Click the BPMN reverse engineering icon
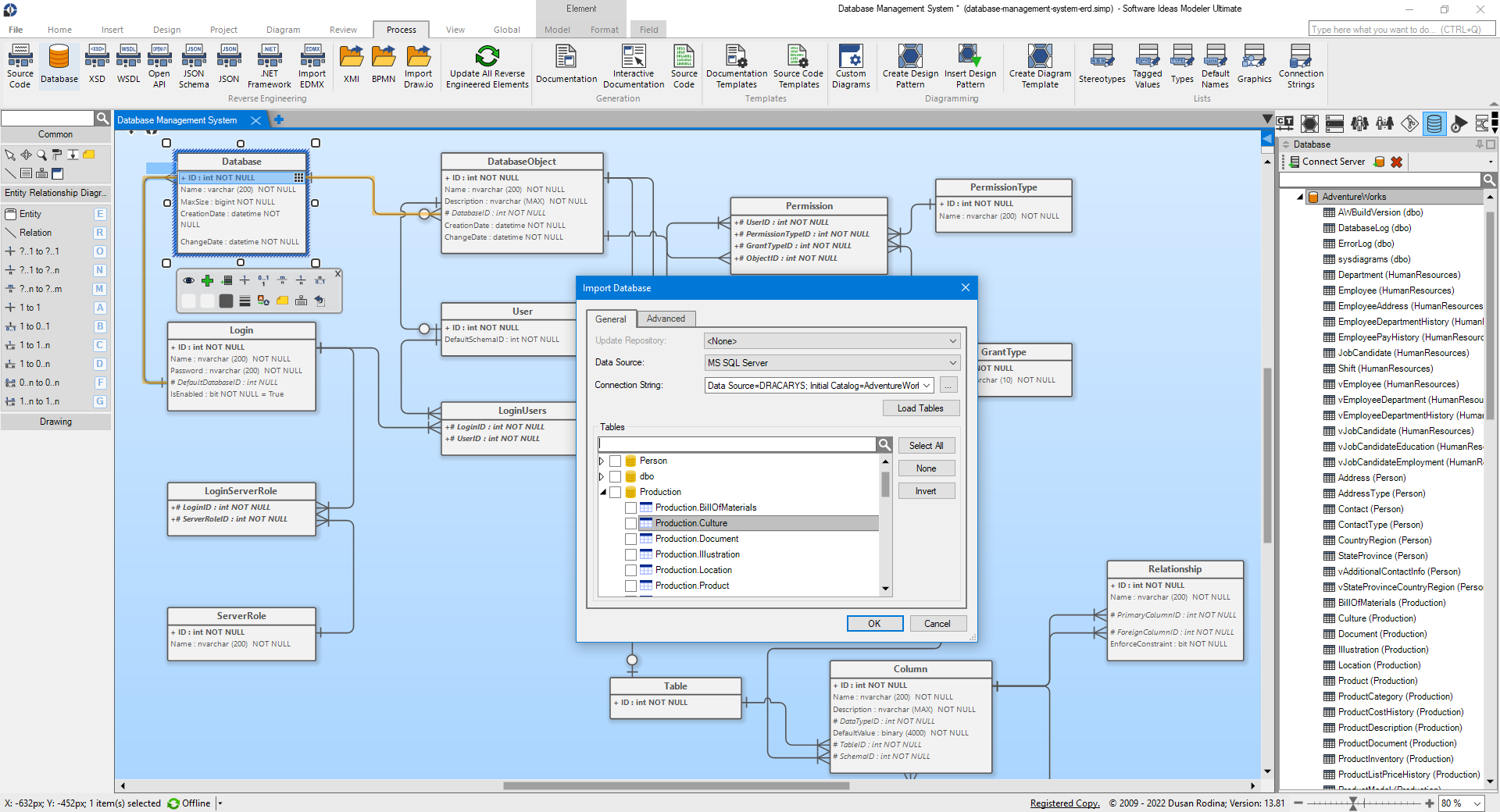 [383, 66]
